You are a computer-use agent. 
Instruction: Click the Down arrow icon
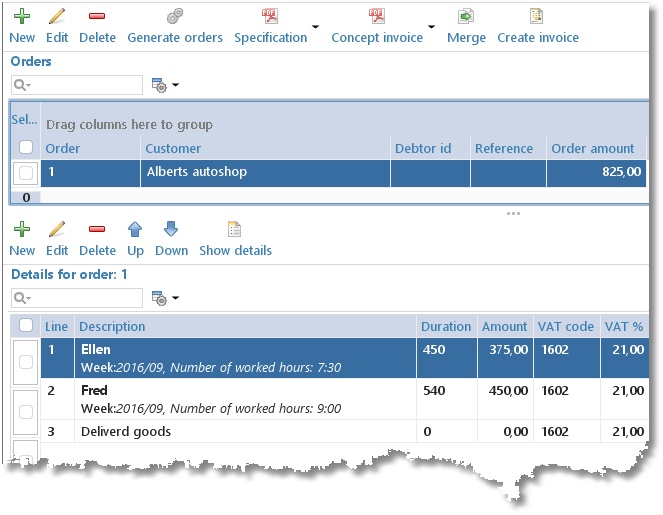pos(171,229)
